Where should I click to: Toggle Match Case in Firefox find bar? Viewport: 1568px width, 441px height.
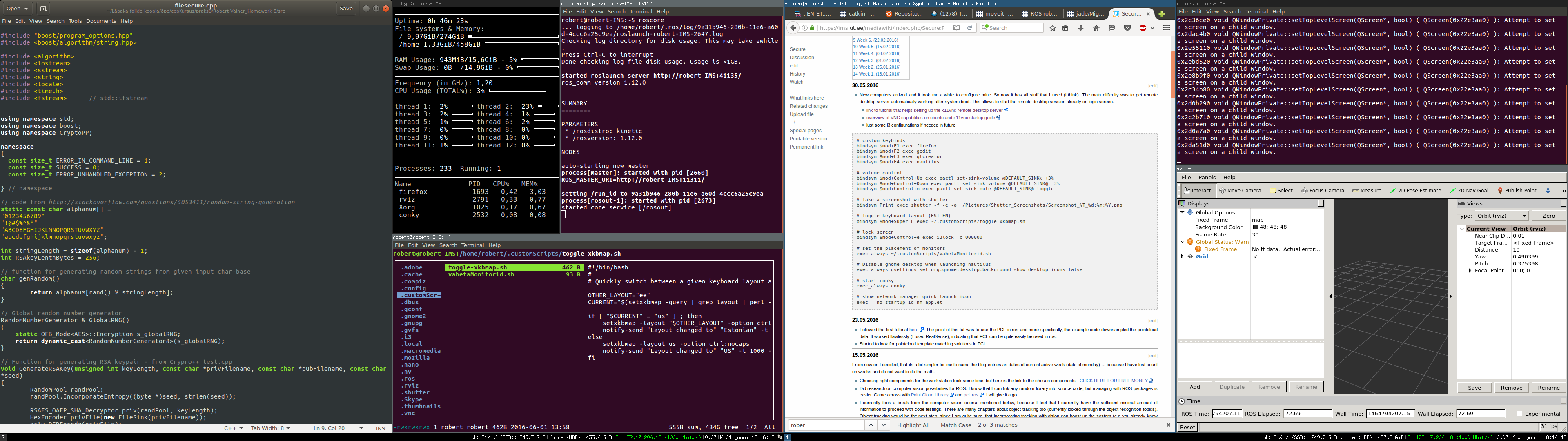click(955, 425)
